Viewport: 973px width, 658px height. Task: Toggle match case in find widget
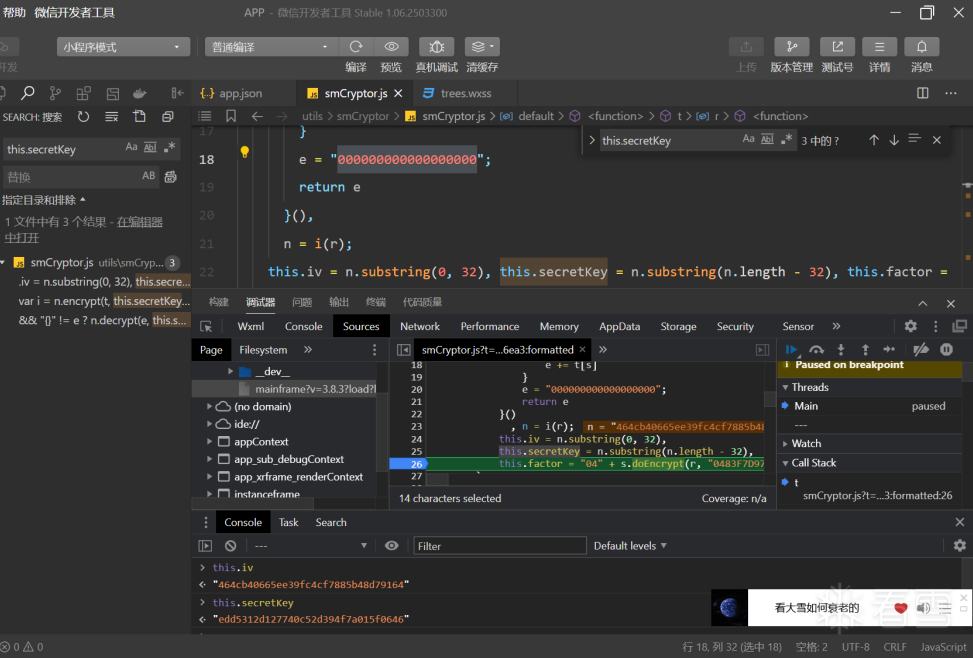[748, 140]
